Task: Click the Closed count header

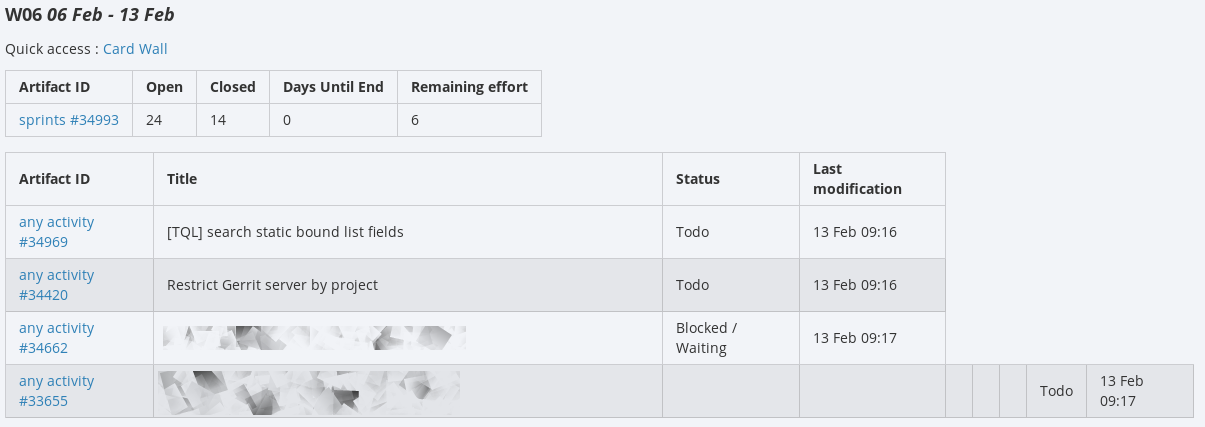Action: [x=233, y=87]
